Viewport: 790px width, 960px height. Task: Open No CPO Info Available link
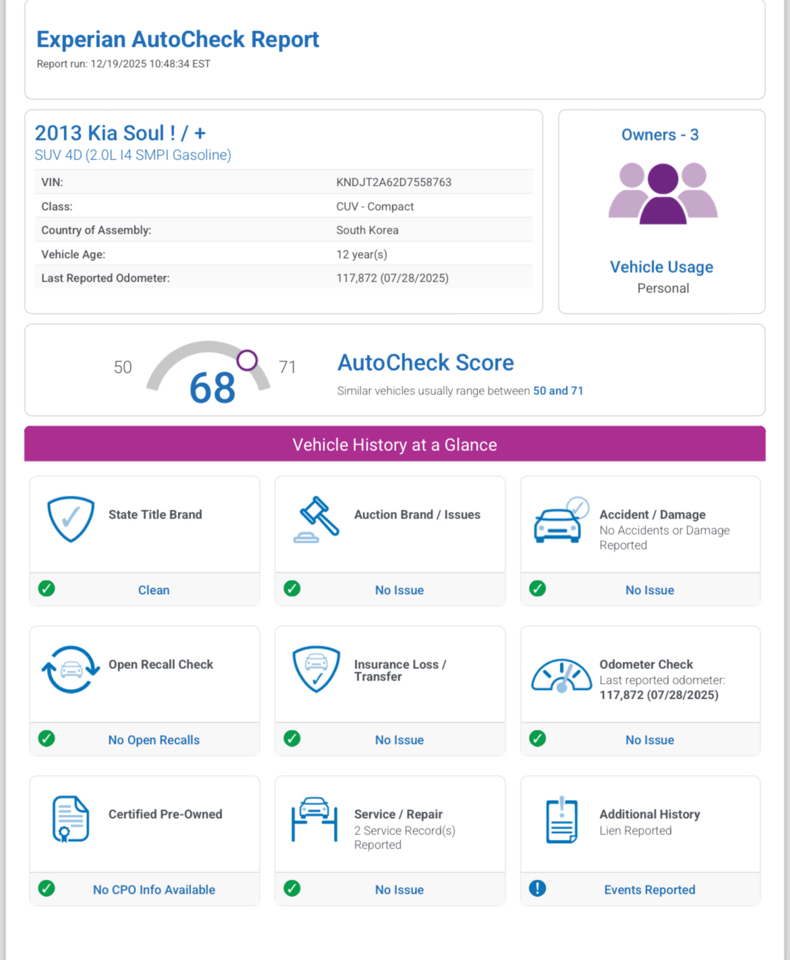point(154,890)
